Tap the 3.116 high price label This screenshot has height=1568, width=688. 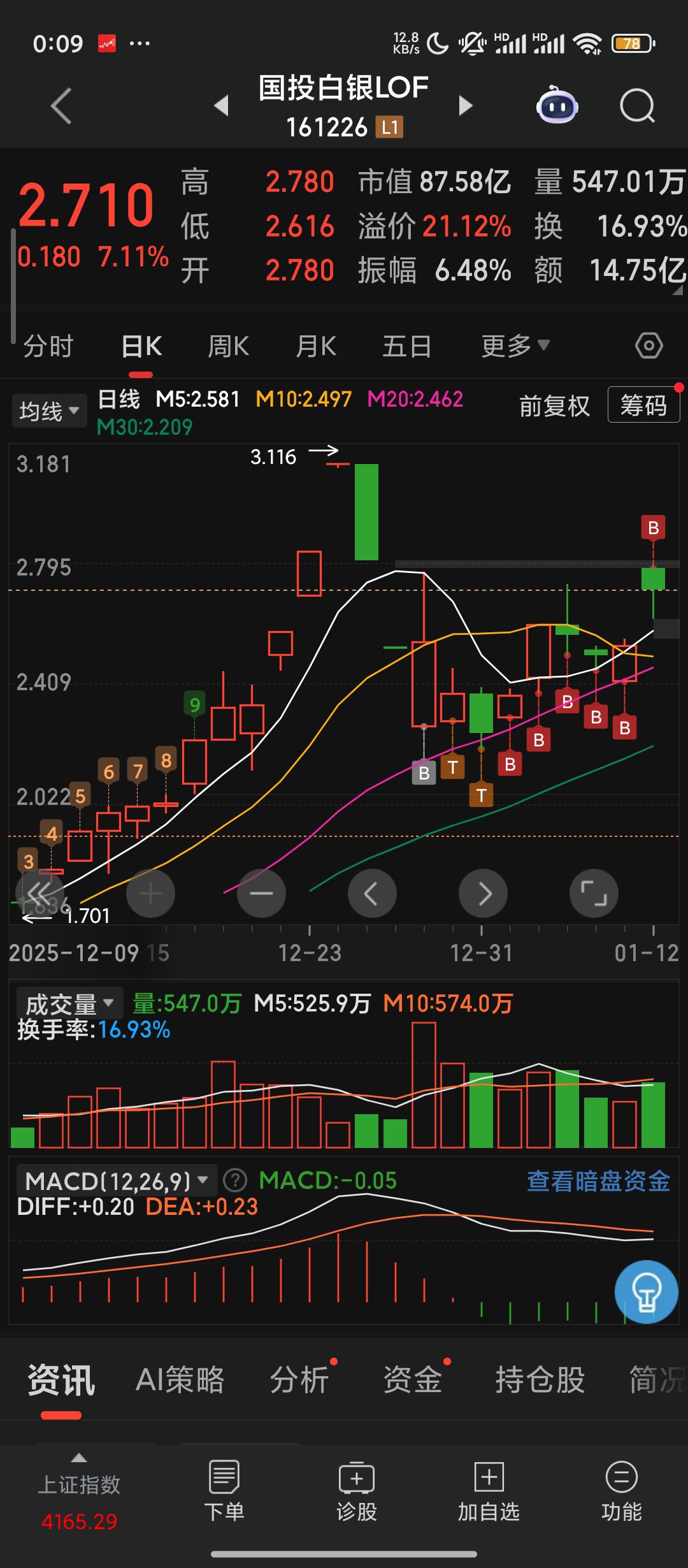(x=273, y=456)
